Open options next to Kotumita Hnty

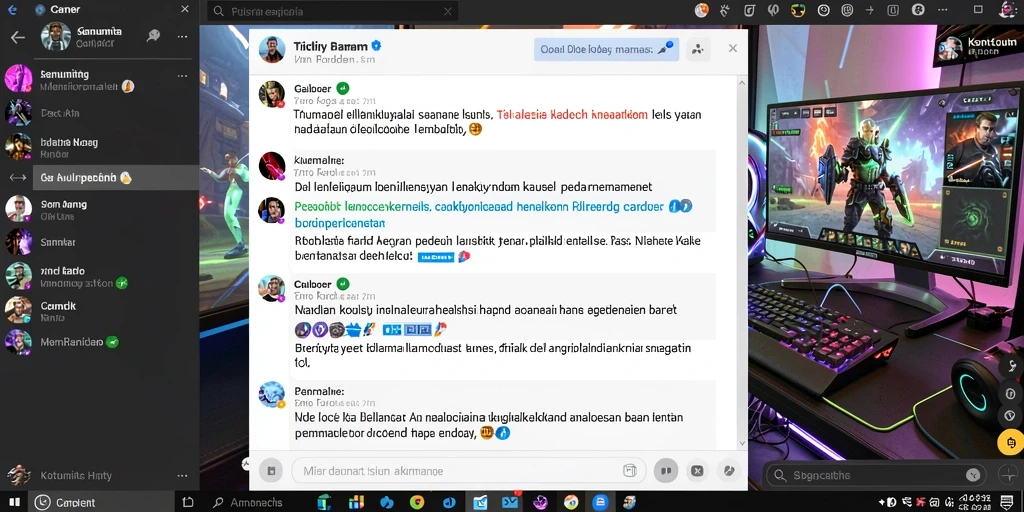click(x=182, y=475)
